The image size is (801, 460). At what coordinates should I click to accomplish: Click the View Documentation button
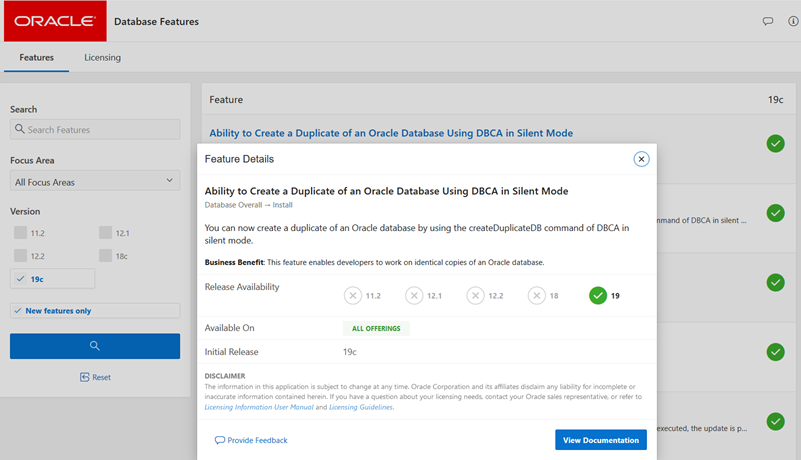pyautogui.click(x=600, y=440)
